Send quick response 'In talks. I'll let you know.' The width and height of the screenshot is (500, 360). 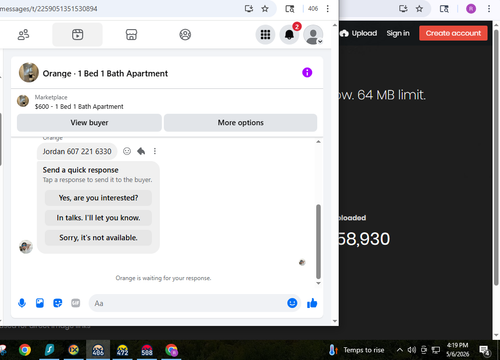pos(98,218)
